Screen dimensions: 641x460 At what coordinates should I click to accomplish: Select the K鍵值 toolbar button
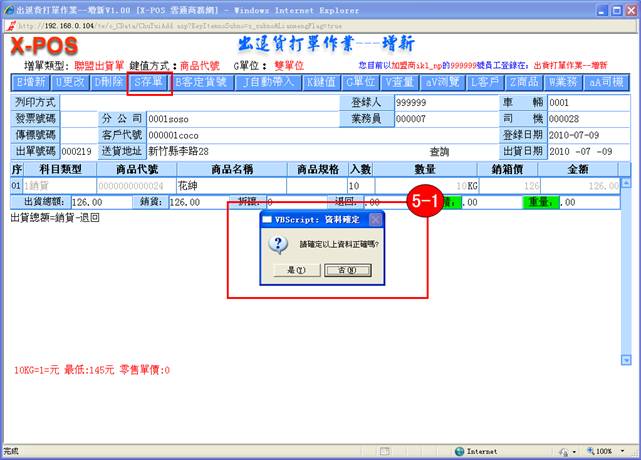click(x=321, y=81)
